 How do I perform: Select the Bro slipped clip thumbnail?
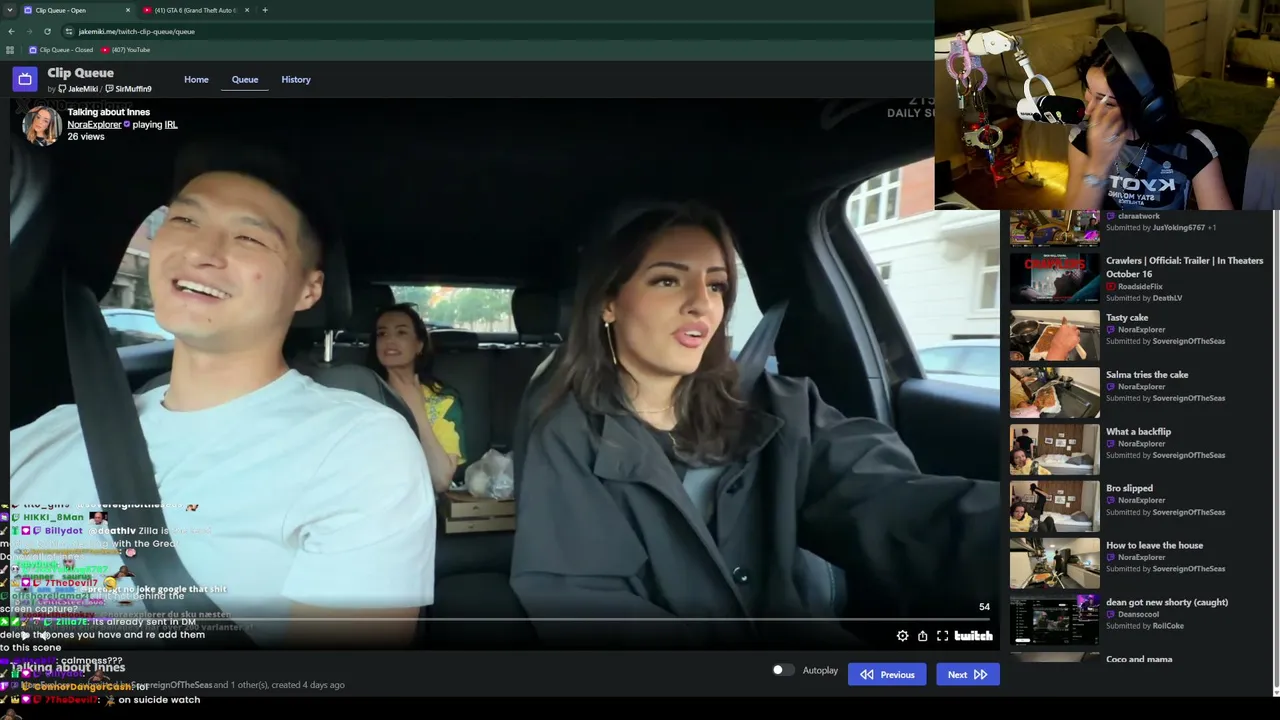(1054, 506)
